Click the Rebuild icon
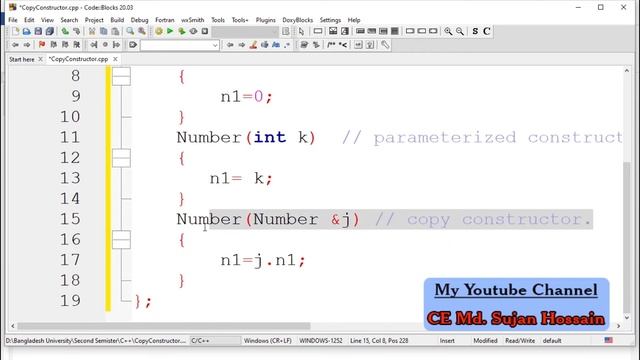The height and width of the screenshot is (360, 640). click(x=193, y=31)
